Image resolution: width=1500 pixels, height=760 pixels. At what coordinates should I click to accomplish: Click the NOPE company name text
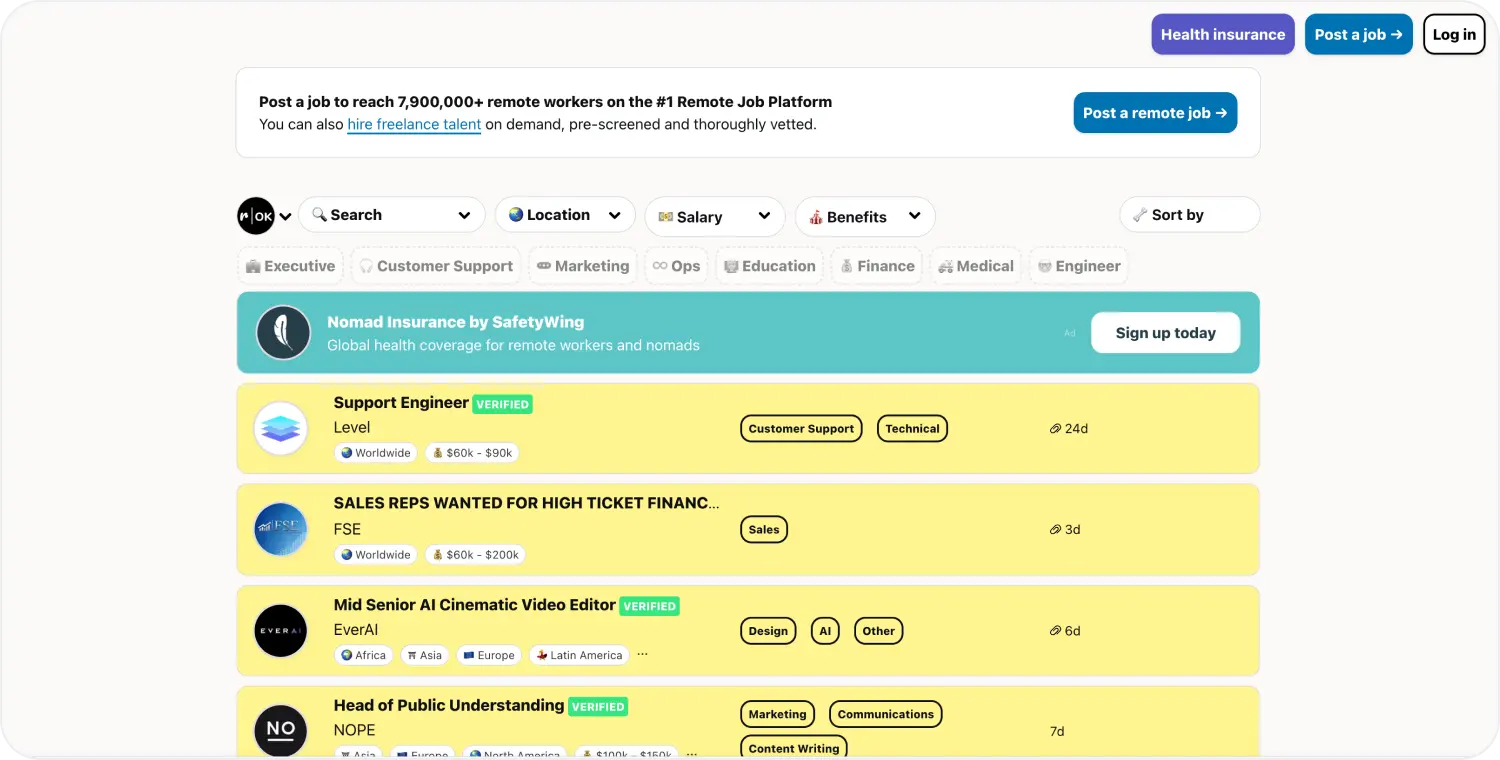[355, 730]
